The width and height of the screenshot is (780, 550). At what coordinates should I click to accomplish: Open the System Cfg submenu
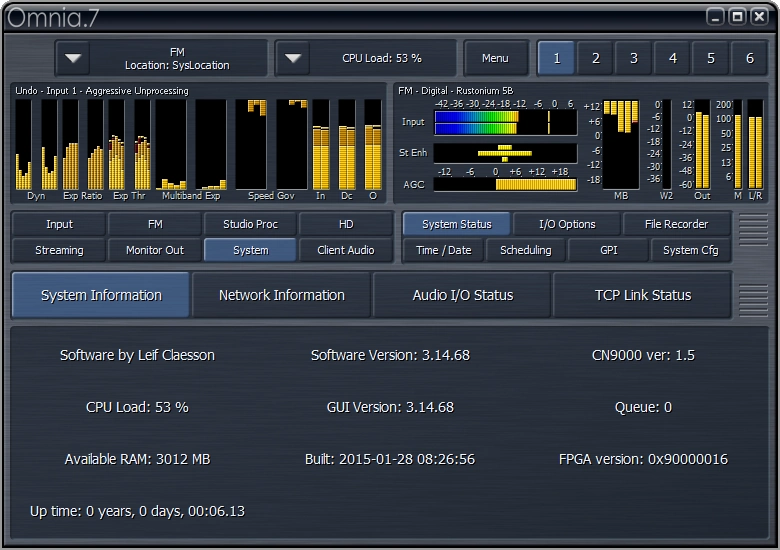pyautogui.click(x=690, y=250)
